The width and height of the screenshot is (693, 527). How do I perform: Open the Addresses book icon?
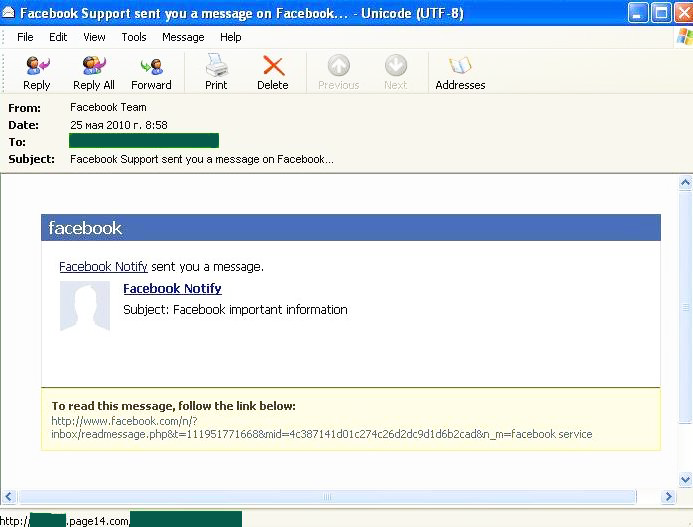pos(460,66)
